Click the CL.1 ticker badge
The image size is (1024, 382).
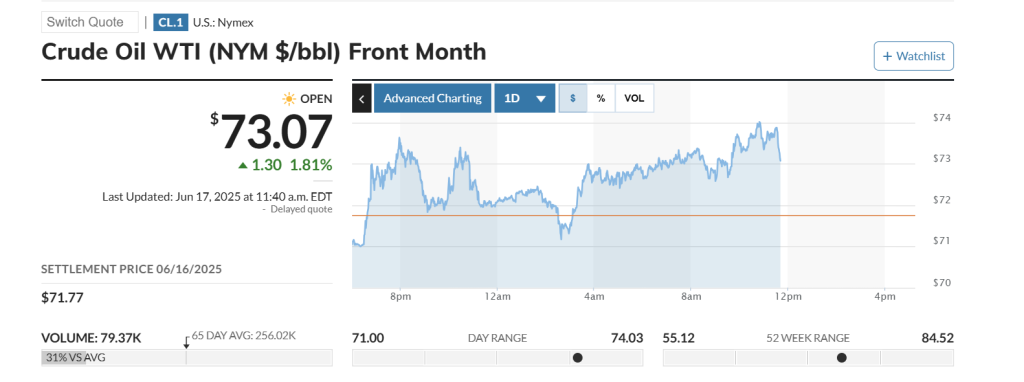click(x=171, y=22)
